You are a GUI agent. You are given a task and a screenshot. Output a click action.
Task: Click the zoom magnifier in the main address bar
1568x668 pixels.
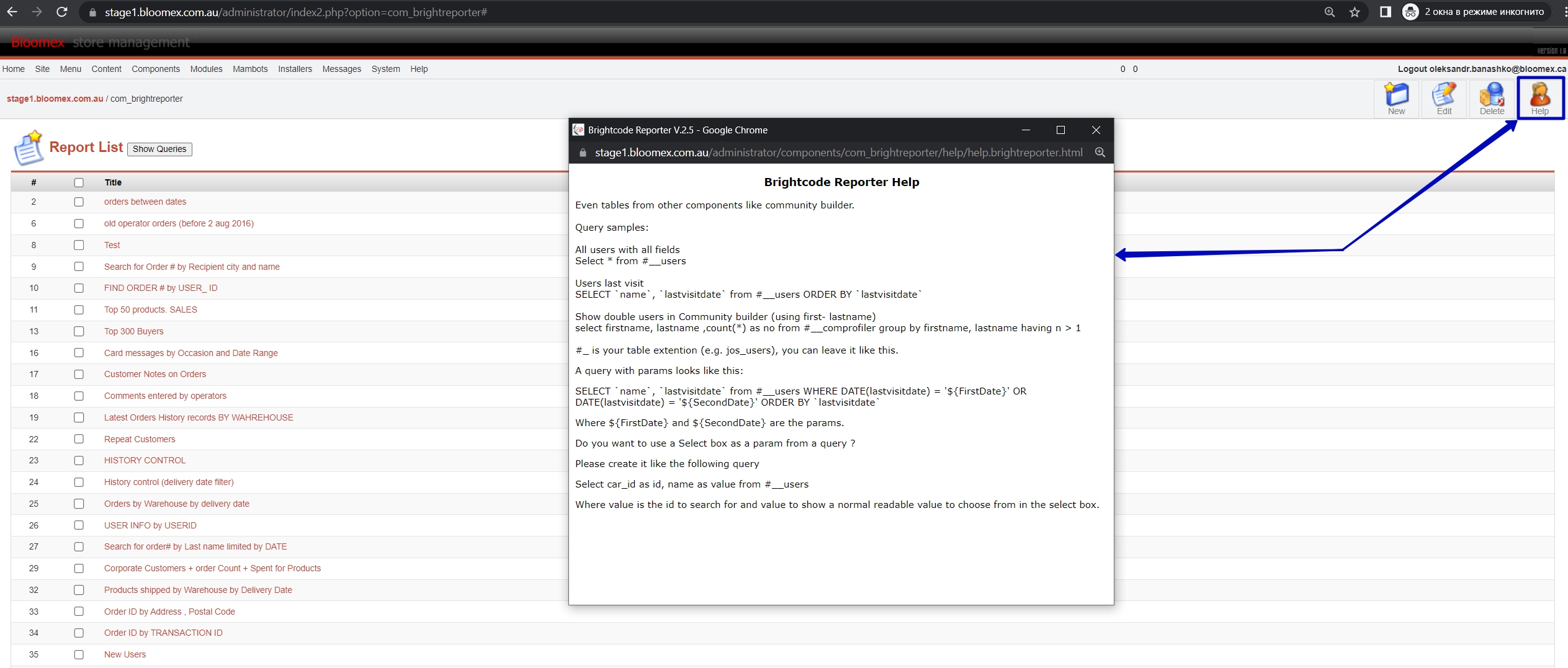coord(1329,12)
